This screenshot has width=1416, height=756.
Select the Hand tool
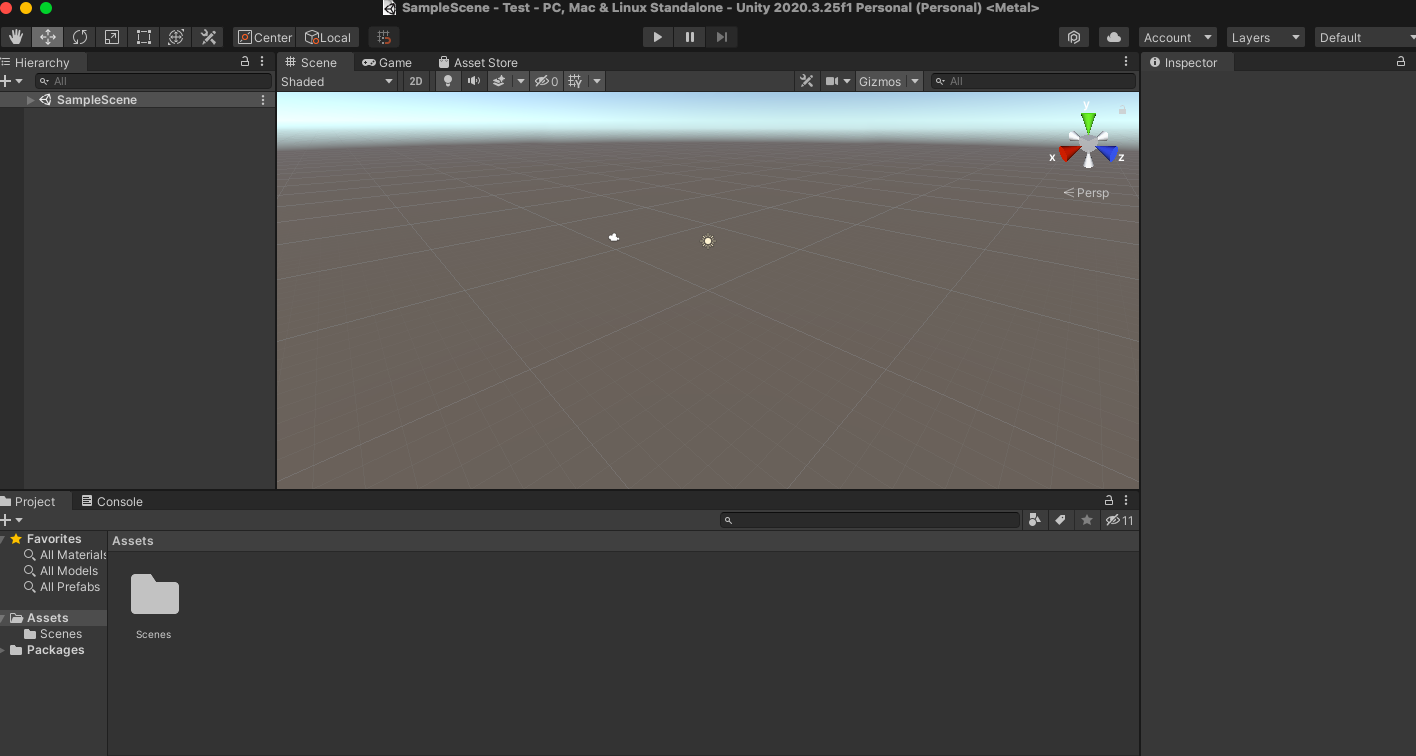(16, 37)
